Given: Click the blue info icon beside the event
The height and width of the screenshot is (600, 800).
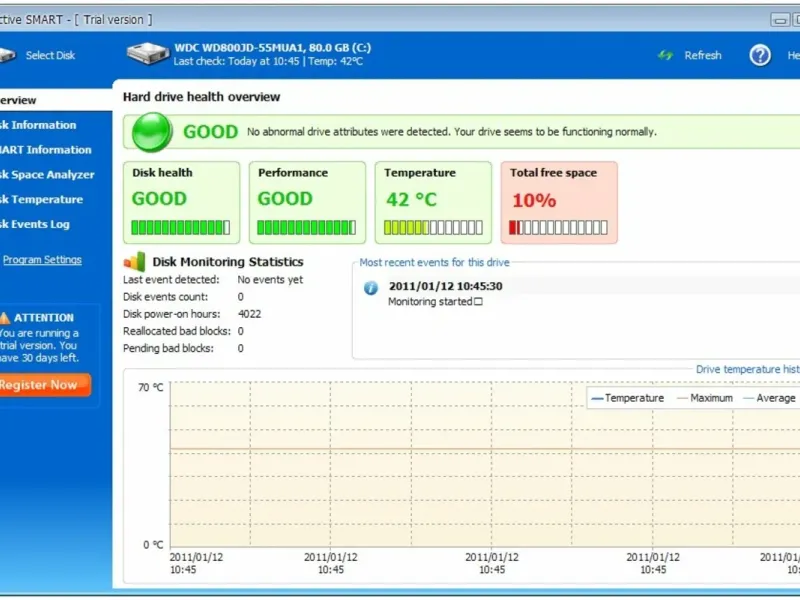Looking at the screenshot, I should coord(371,288).
